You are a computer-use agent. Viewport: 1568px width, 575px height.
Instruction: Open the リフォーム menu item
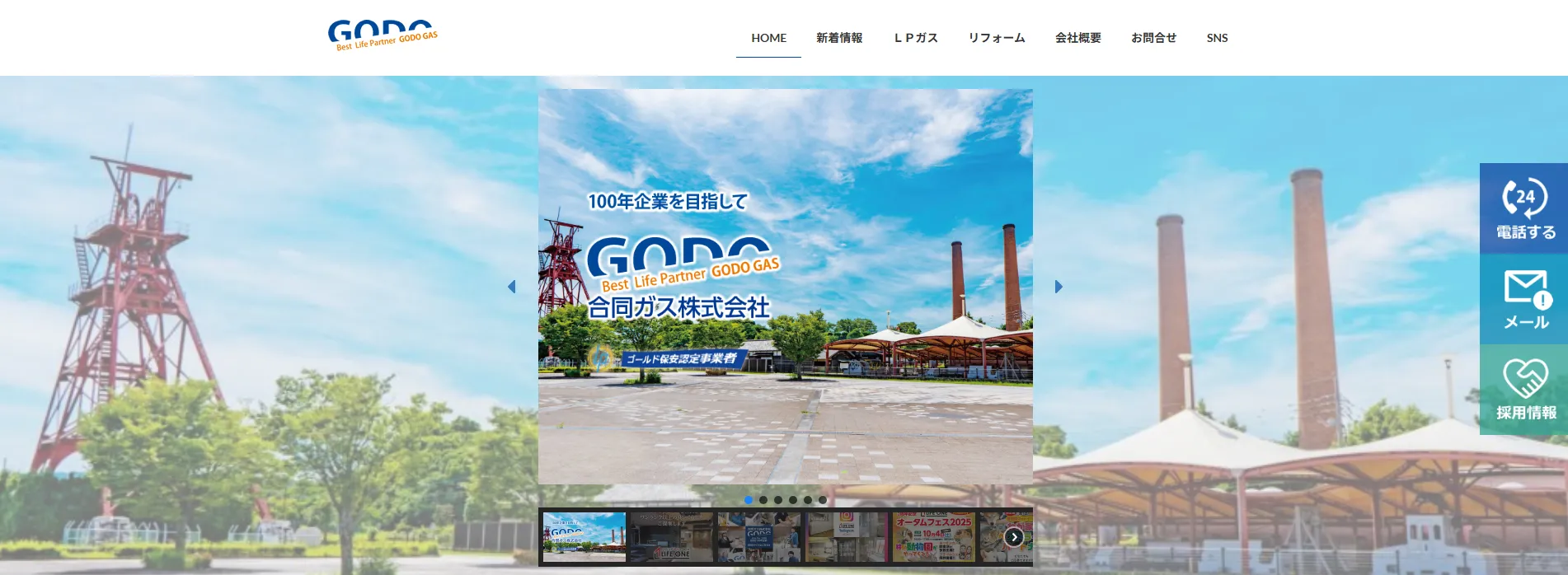pos(997,38)
